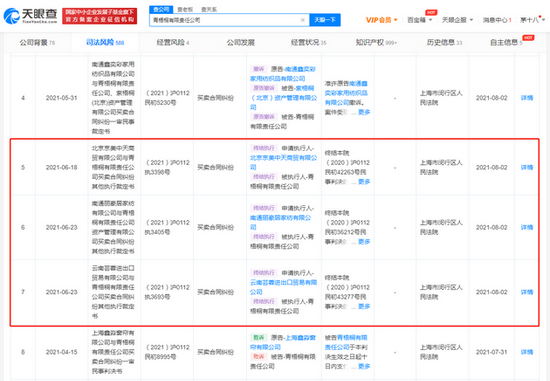Open 云南晋霖进出口贸易有限公司 applicant link
The image size is (550, 381).
(x=283, y=287)
